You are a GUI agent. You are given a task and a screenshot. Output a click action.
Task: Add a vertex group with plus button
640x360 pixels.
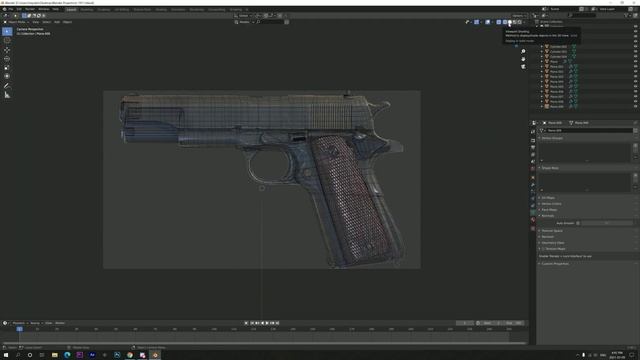635,146
